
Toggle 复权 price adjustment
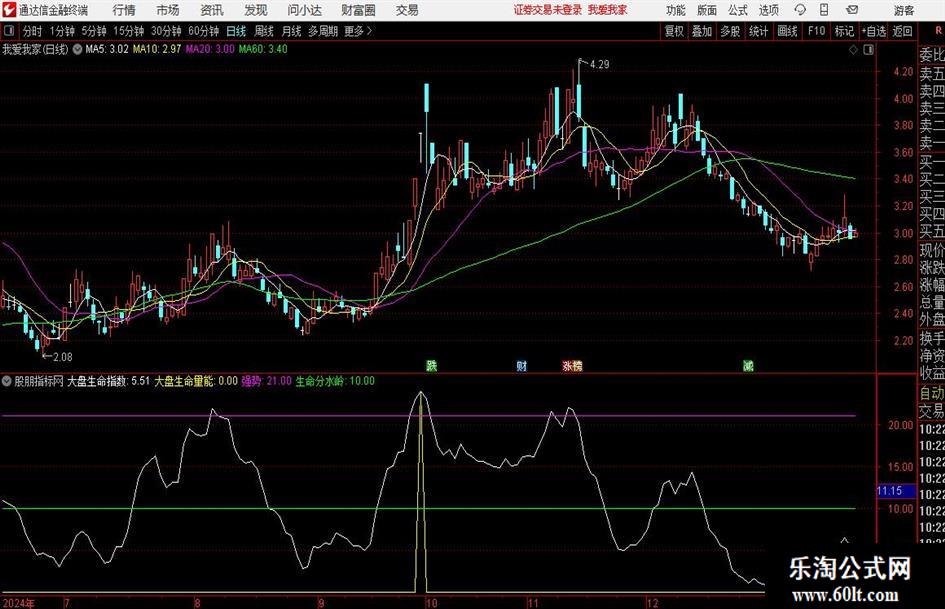pos(675,31)
